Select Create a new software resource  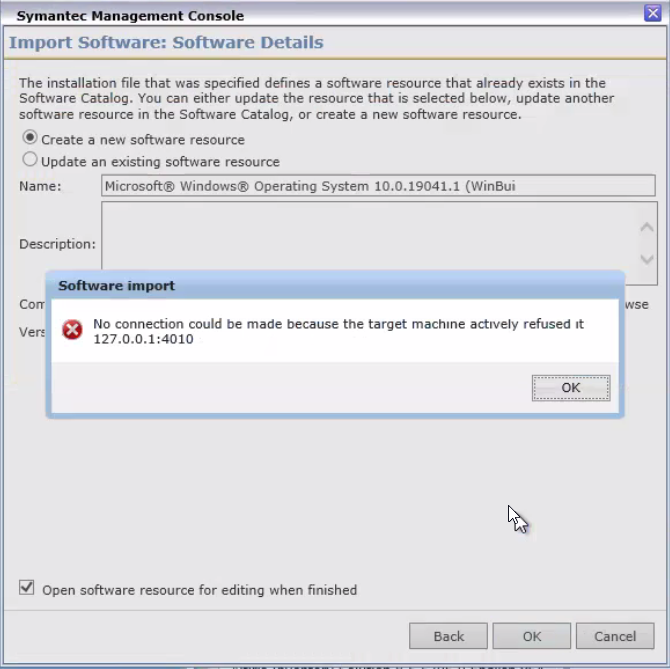pos(29,138)
